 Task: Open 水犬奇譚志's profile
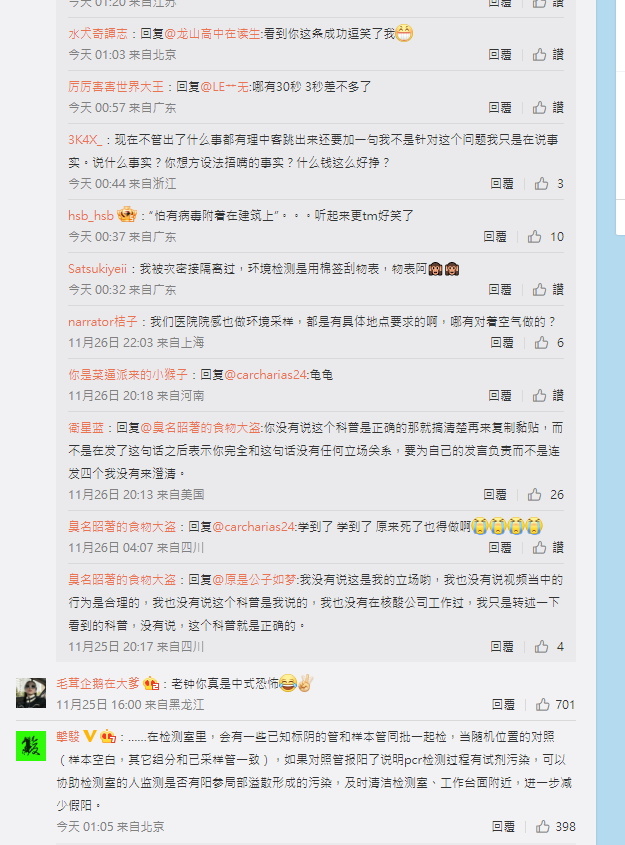pyautogui.click(x=98, y=33)
